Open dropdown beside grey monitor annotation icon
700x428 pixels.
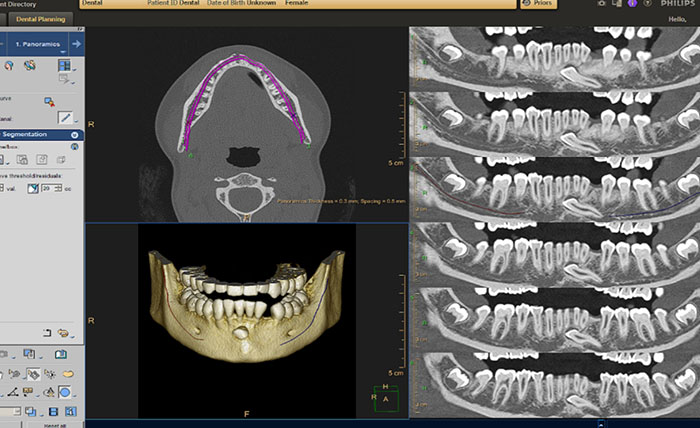point(73,83)
